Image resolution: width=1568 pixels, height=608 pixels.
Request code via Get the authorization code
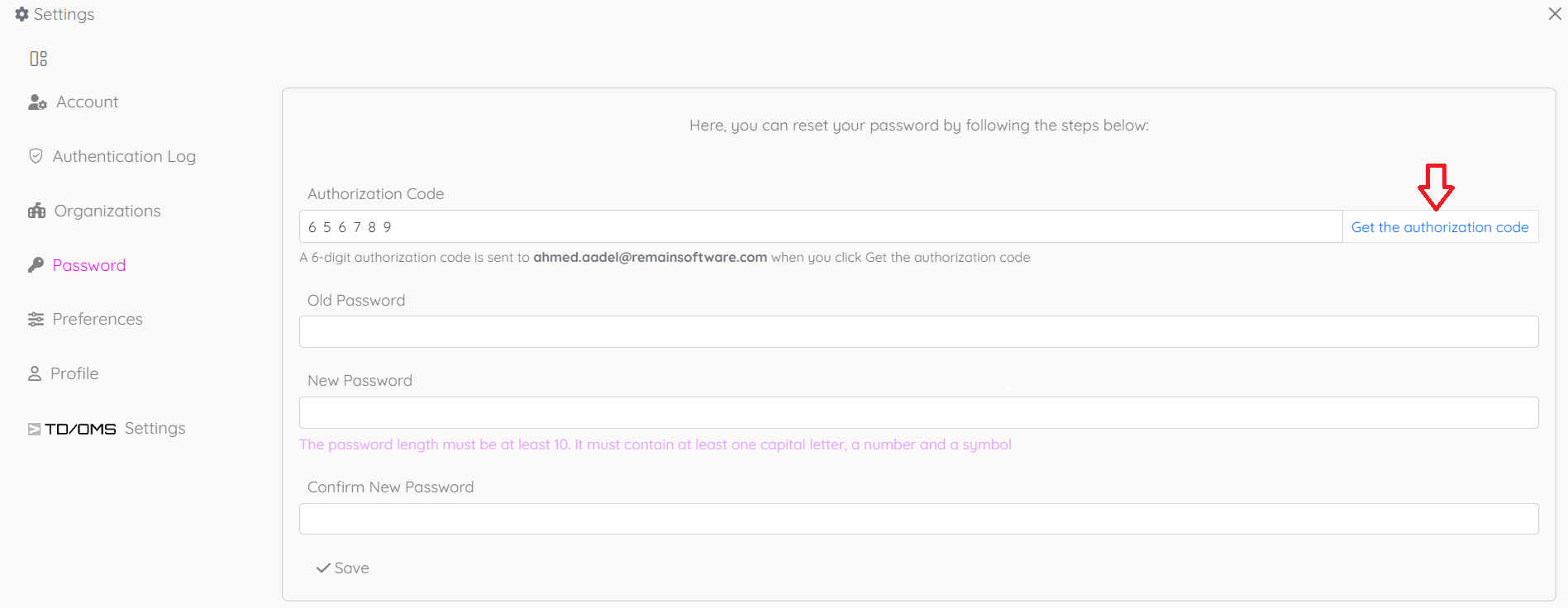pos(1439,227)
